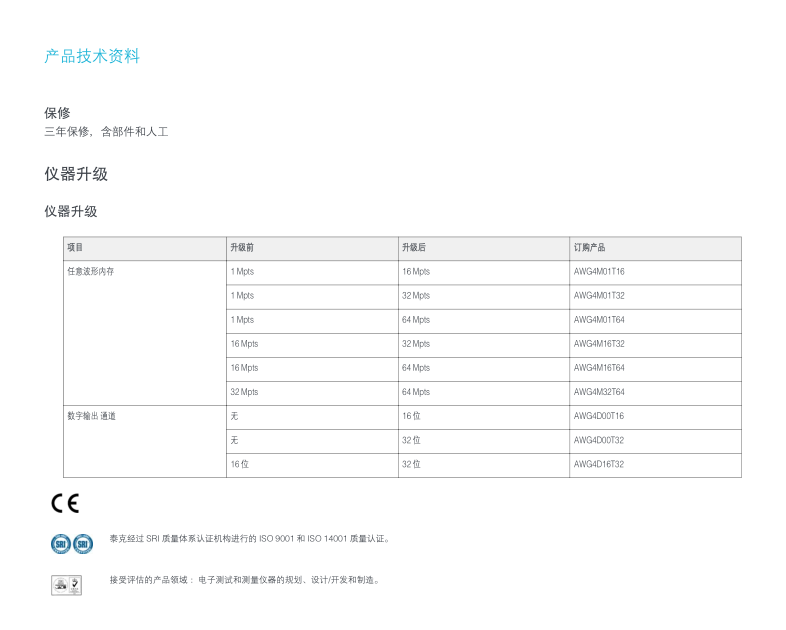The image size is (786, 630).
Task: Select order code AWG4D00T16
Action: (599, 416)
